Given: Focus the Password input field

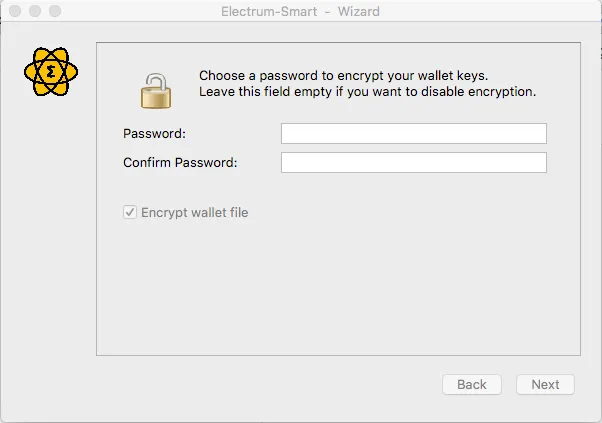Looking at the screenshot, I should click(x=414, y=134).
